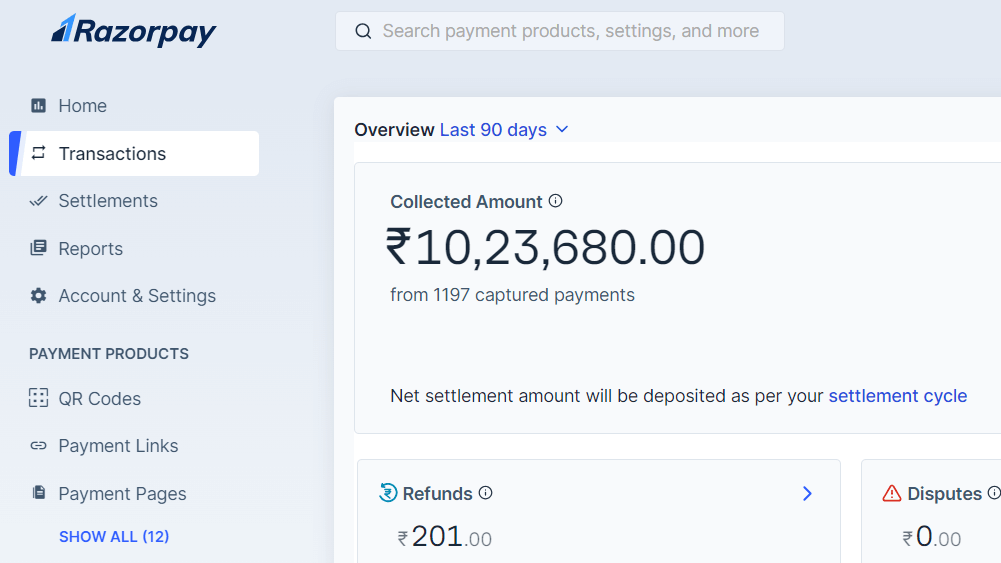Viewport: 1001px width, 563px height.
Task: Click SHOW ALL (12) link
Action: click(114, 537)
